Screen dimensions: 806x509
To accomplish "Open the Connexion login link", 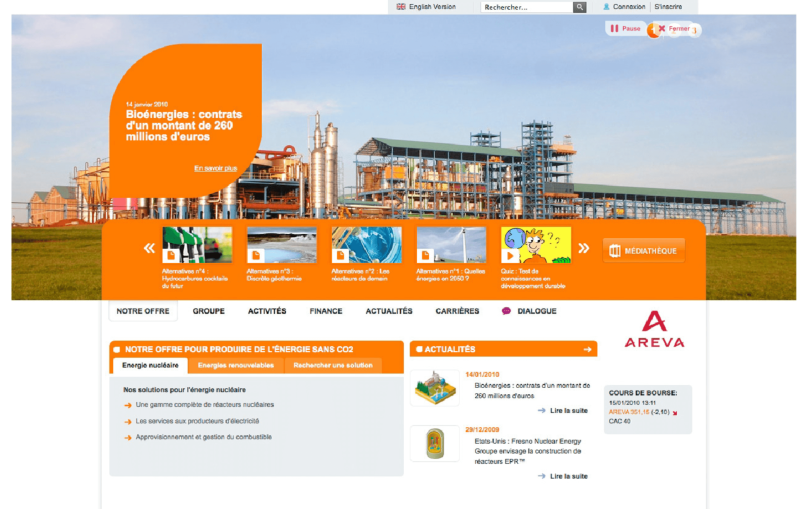I will 629,7.
